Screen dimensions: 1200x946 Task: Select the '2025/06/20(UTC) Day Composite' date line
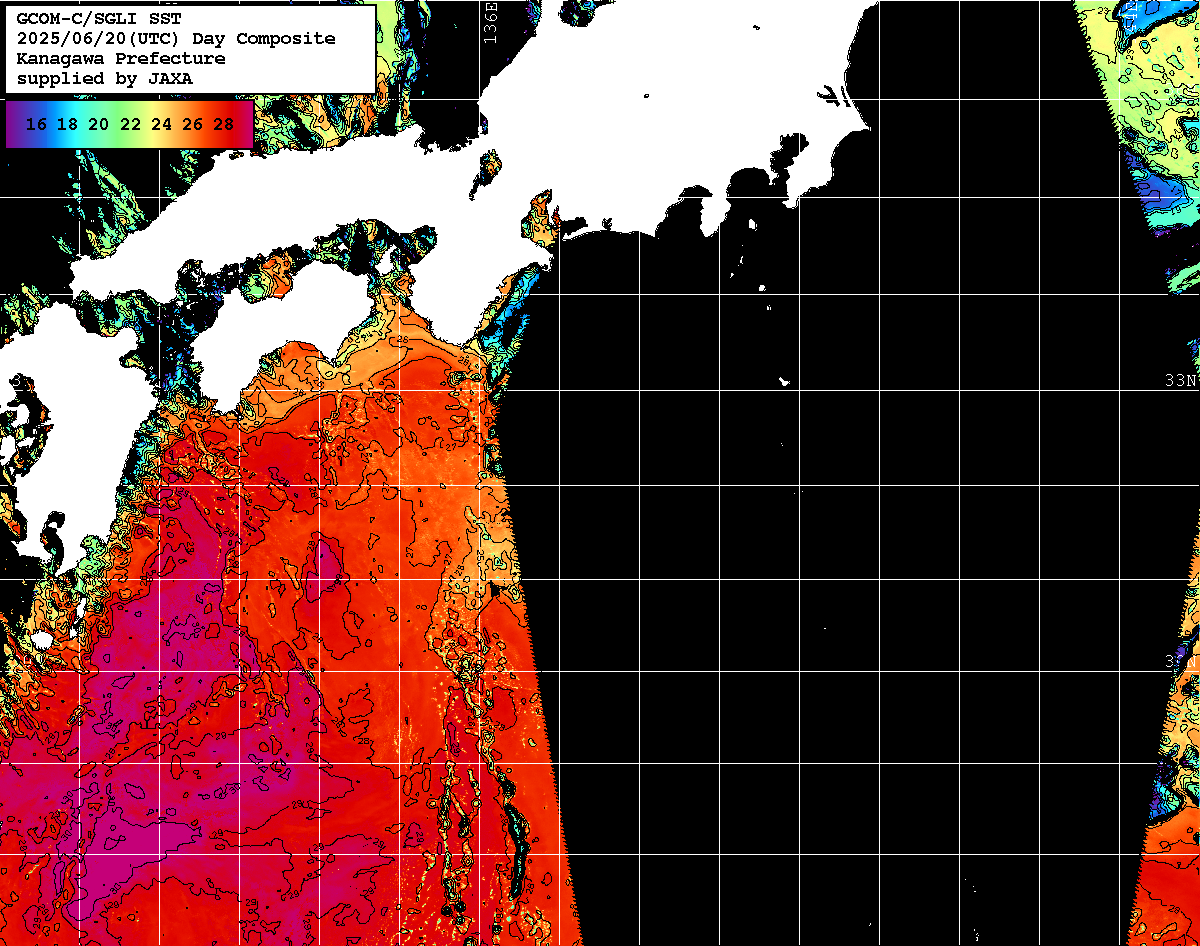(x=176, y=39)
